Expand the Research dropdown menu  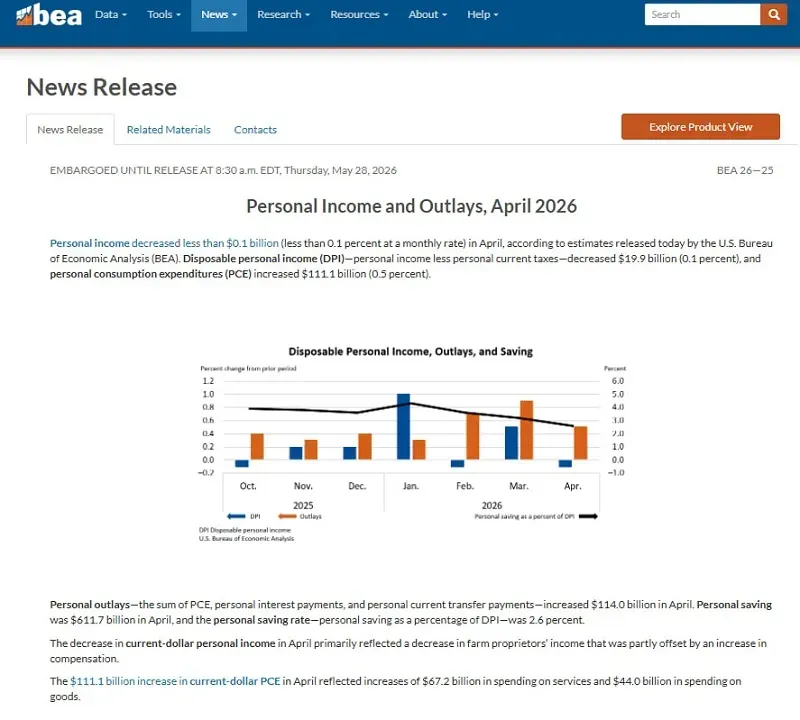coord(283,14)
